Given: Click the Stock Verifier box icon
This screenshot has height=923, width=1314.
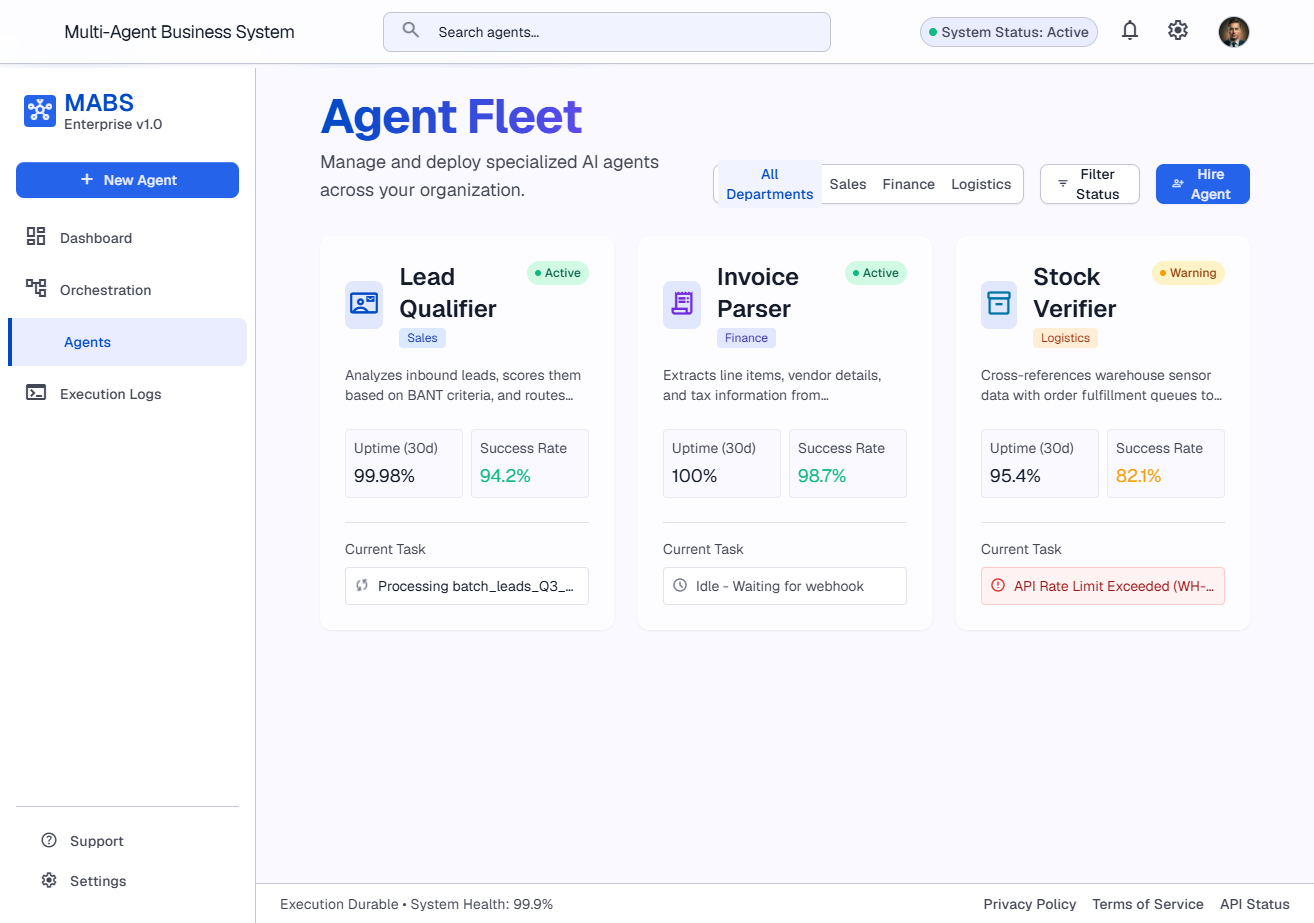Looking at the screenshot, I should tap(999, 304).
